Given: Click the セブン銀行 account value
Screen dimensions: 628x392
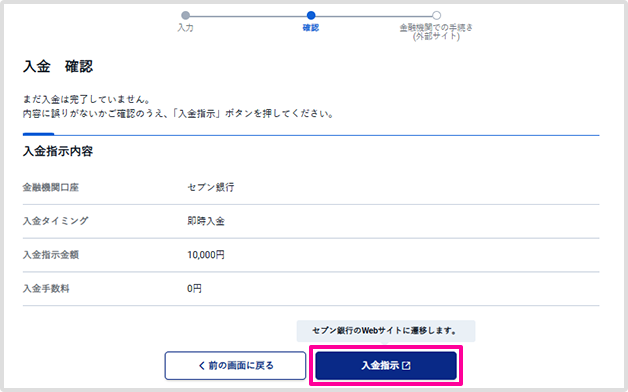Looking at the screenshot, I should 211,187.
